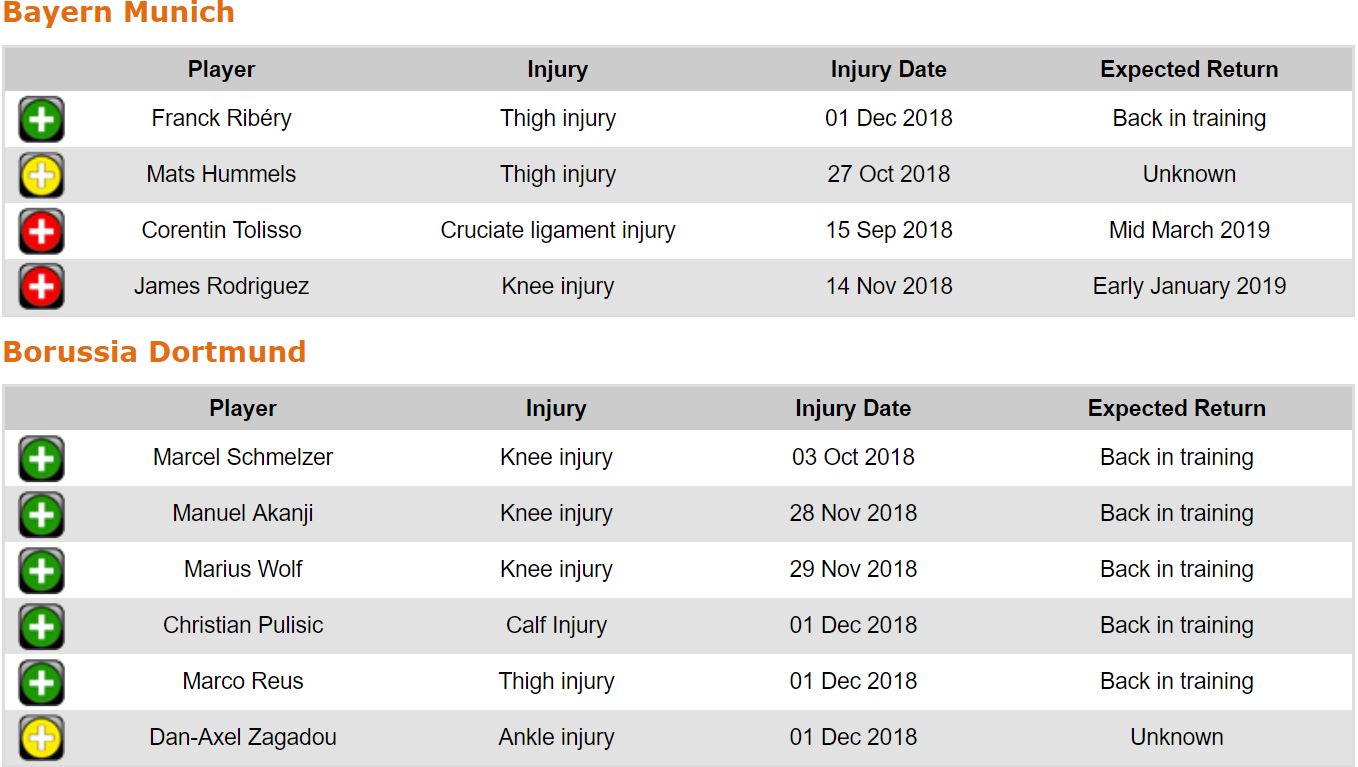Click yellow status icon beside Dan-Axel Zagadou
Viewport: 1358px width, 767px height.
tap(41, 738)
